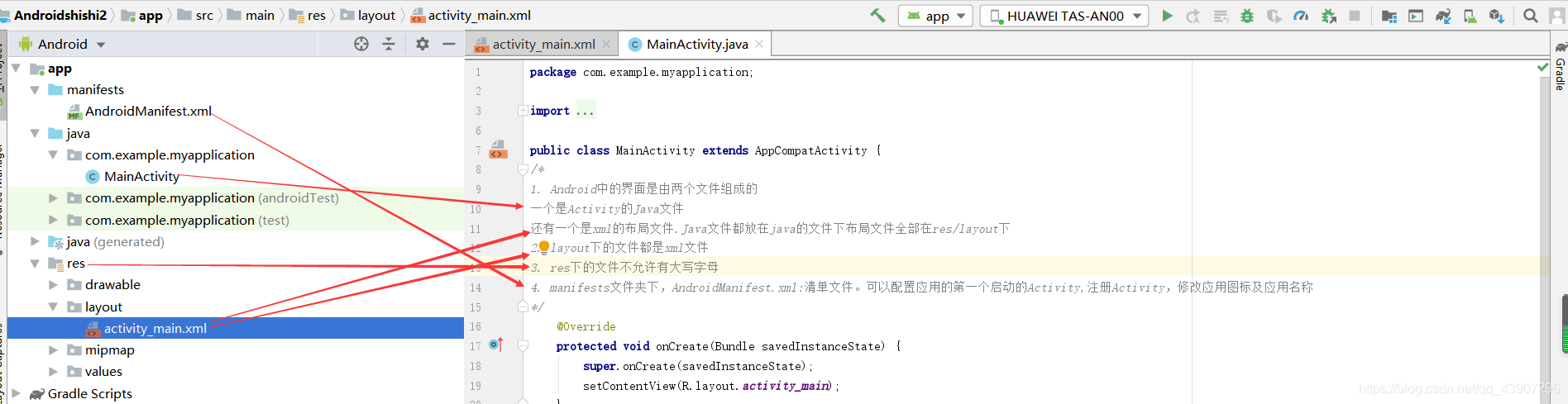Collapse the java folder arrow
Screen dimensions: 1568x404
(35, 133)
